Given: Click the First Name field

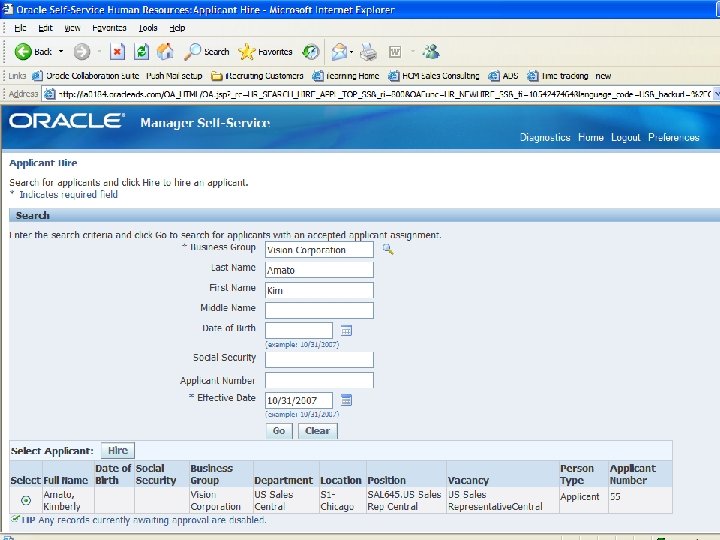Looking at the screenshot, I should [x=319, y=290].
